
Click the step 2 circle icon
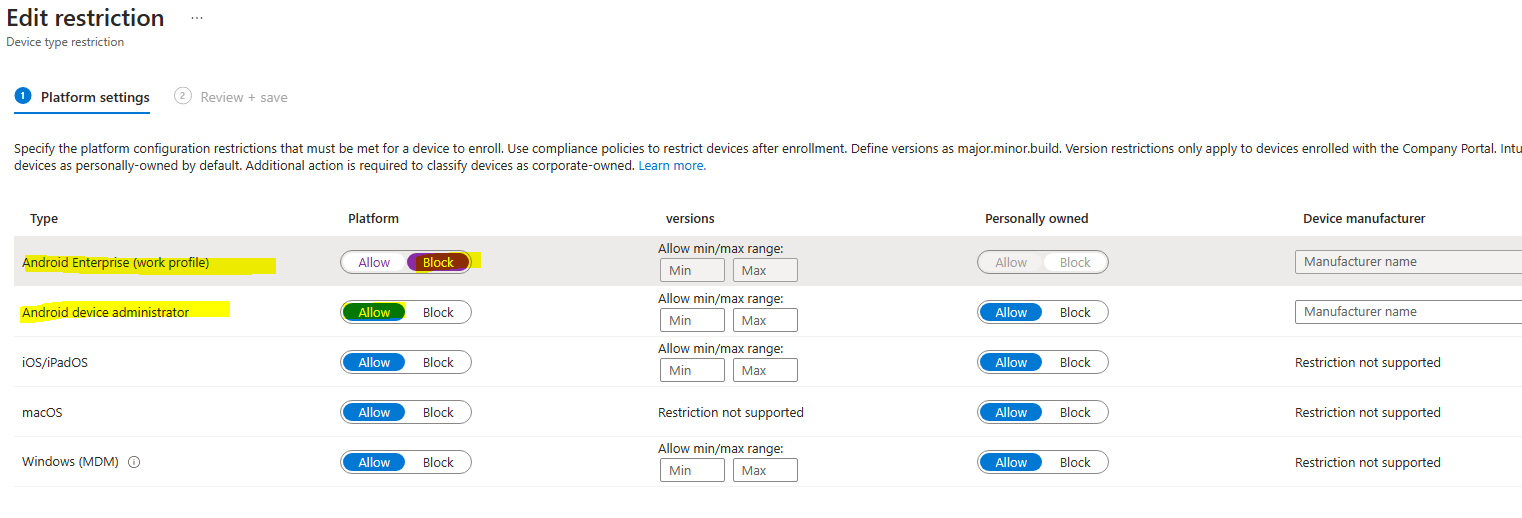pos(182,96)
